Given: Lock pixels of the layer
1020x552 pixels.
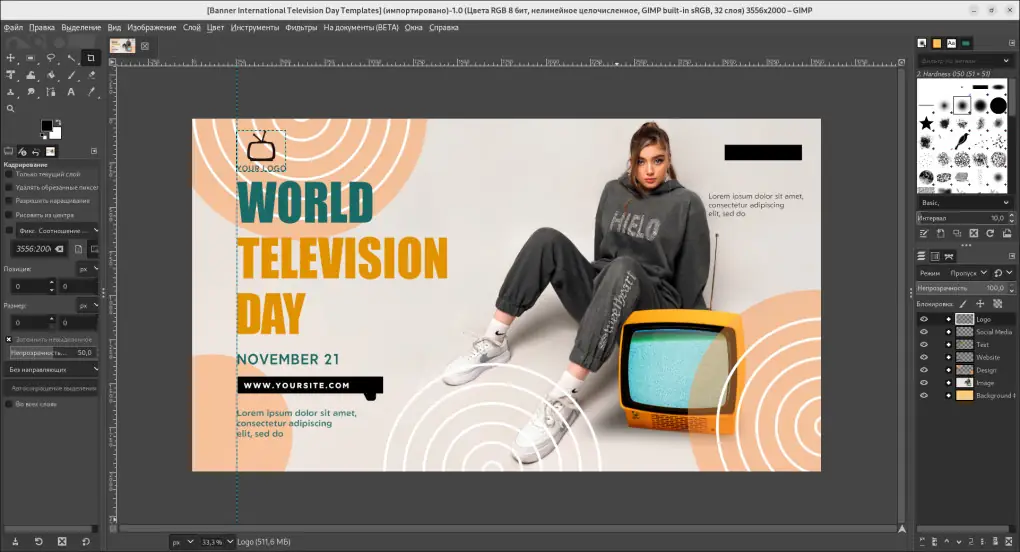Looking at the screenshot, I should [963, 304].
